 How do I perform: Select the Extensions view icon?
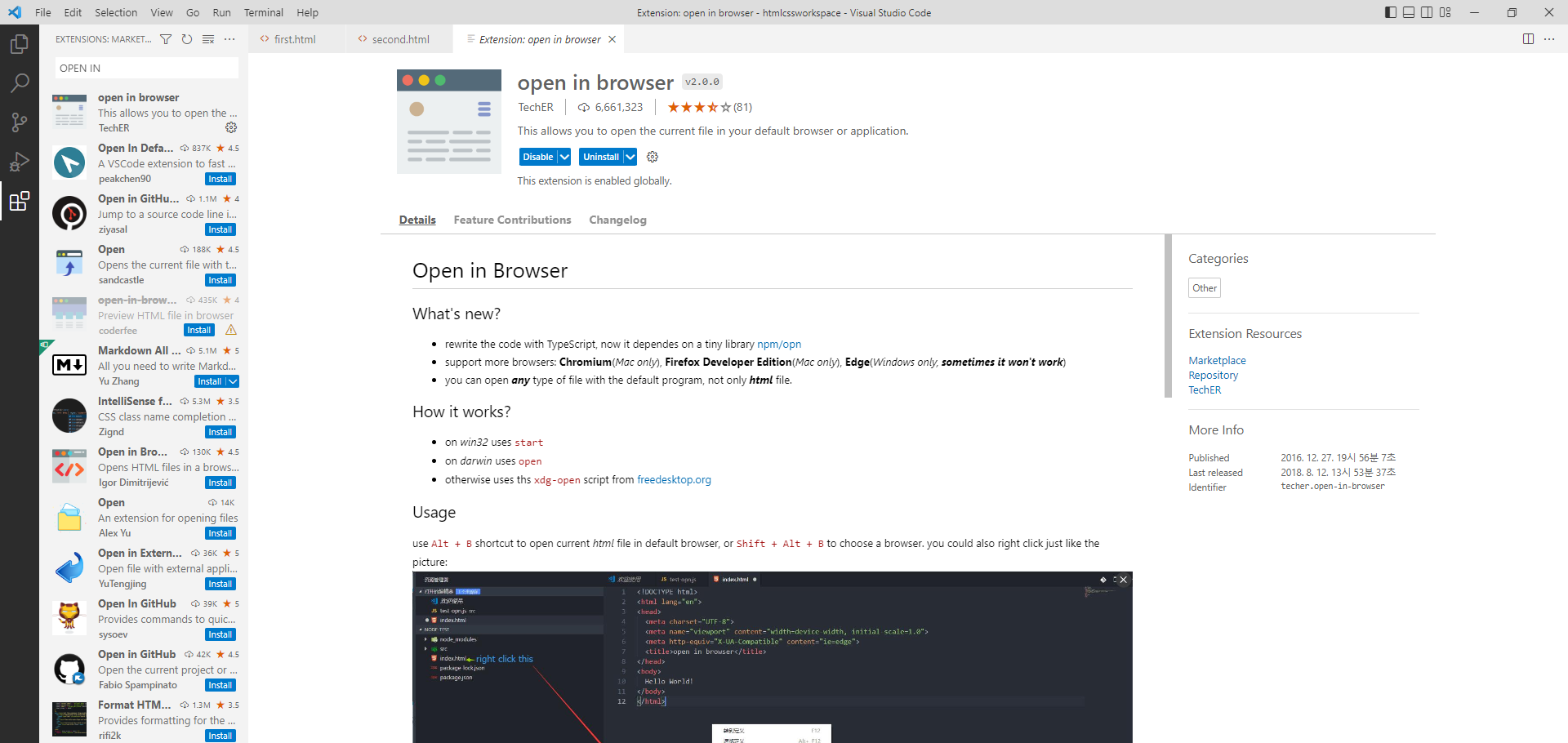(20, 201)
